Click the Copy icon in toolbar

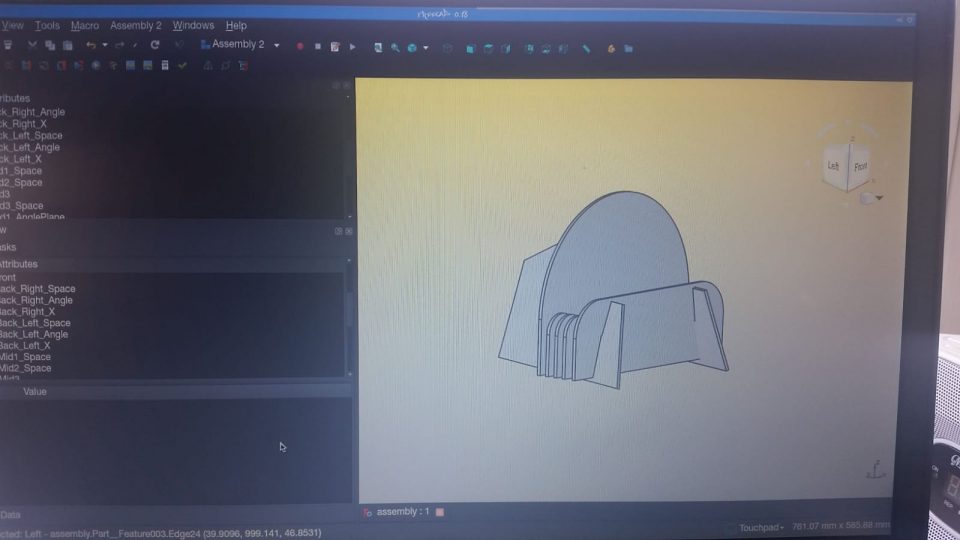pos(50,45)
